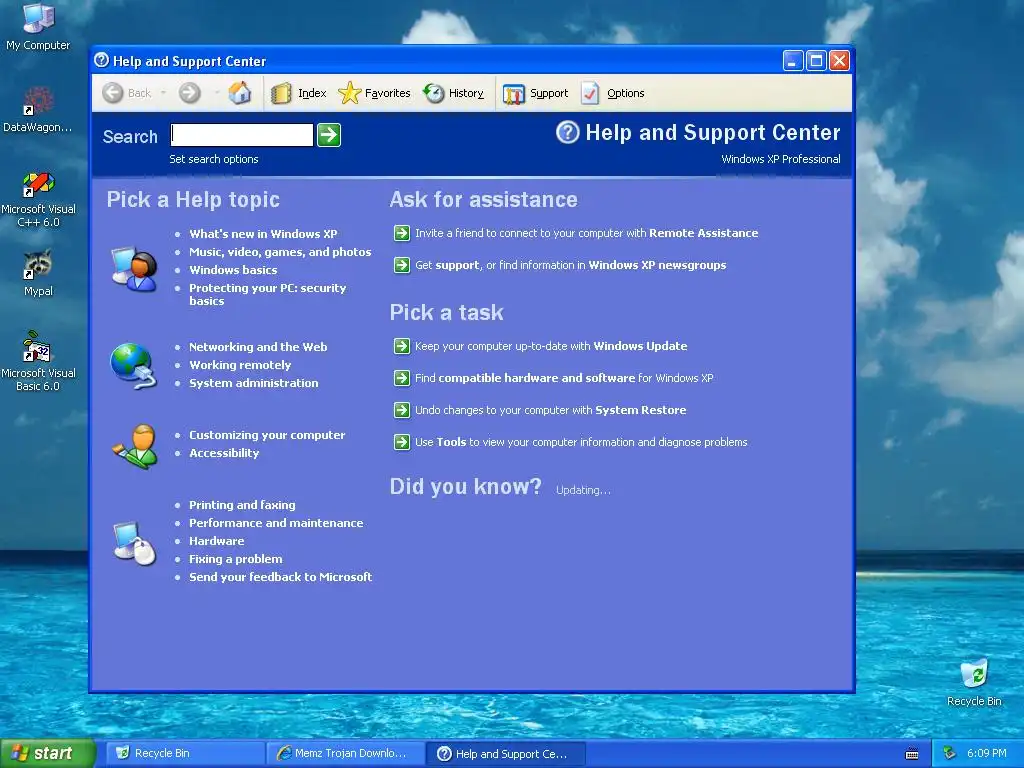Open Remote Assistance invite link
1024x768 pixels.
tap(586, 233)
